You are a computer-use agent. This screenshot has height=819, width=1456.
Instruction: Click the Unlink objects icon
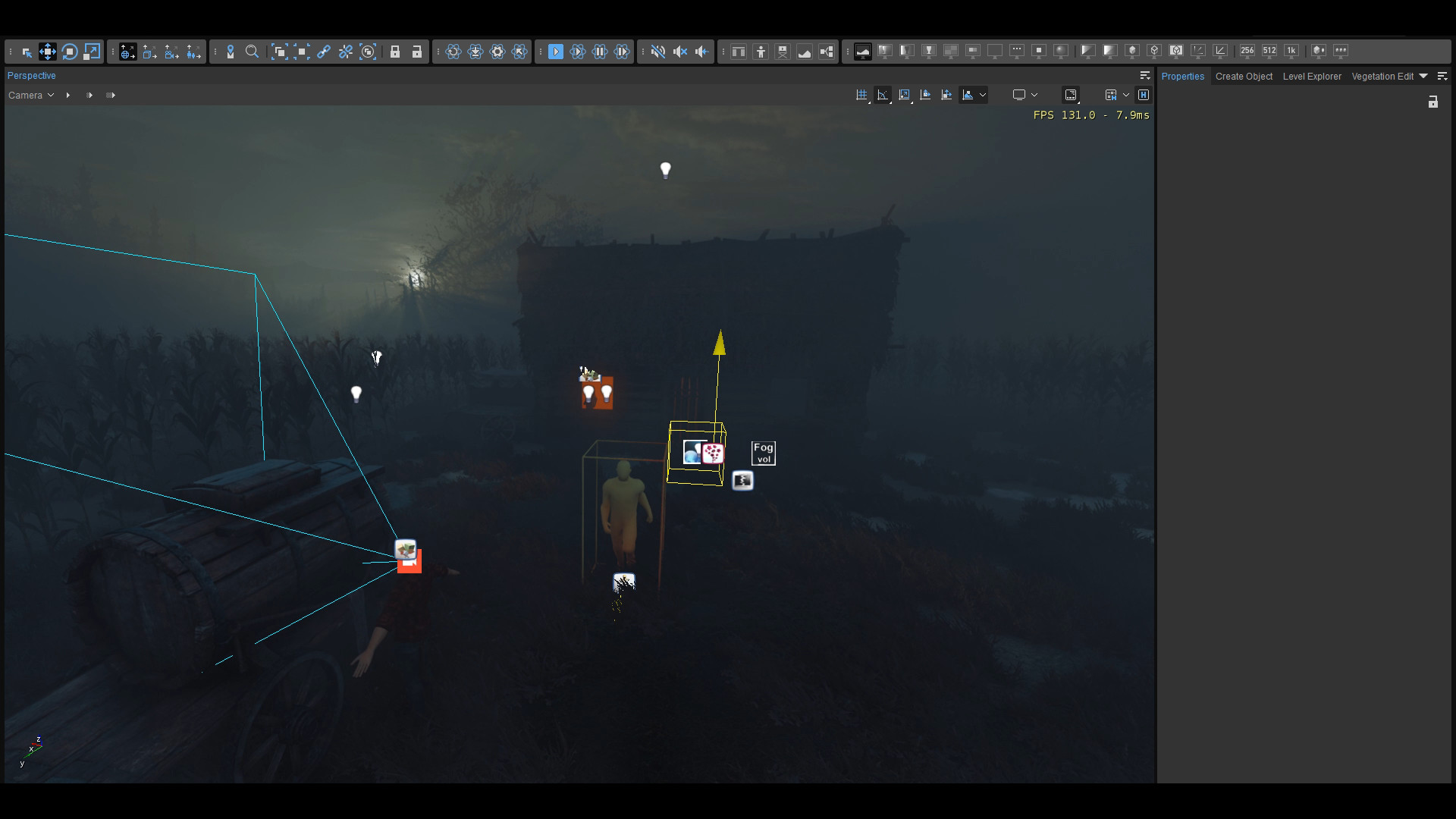click(346, 51)
